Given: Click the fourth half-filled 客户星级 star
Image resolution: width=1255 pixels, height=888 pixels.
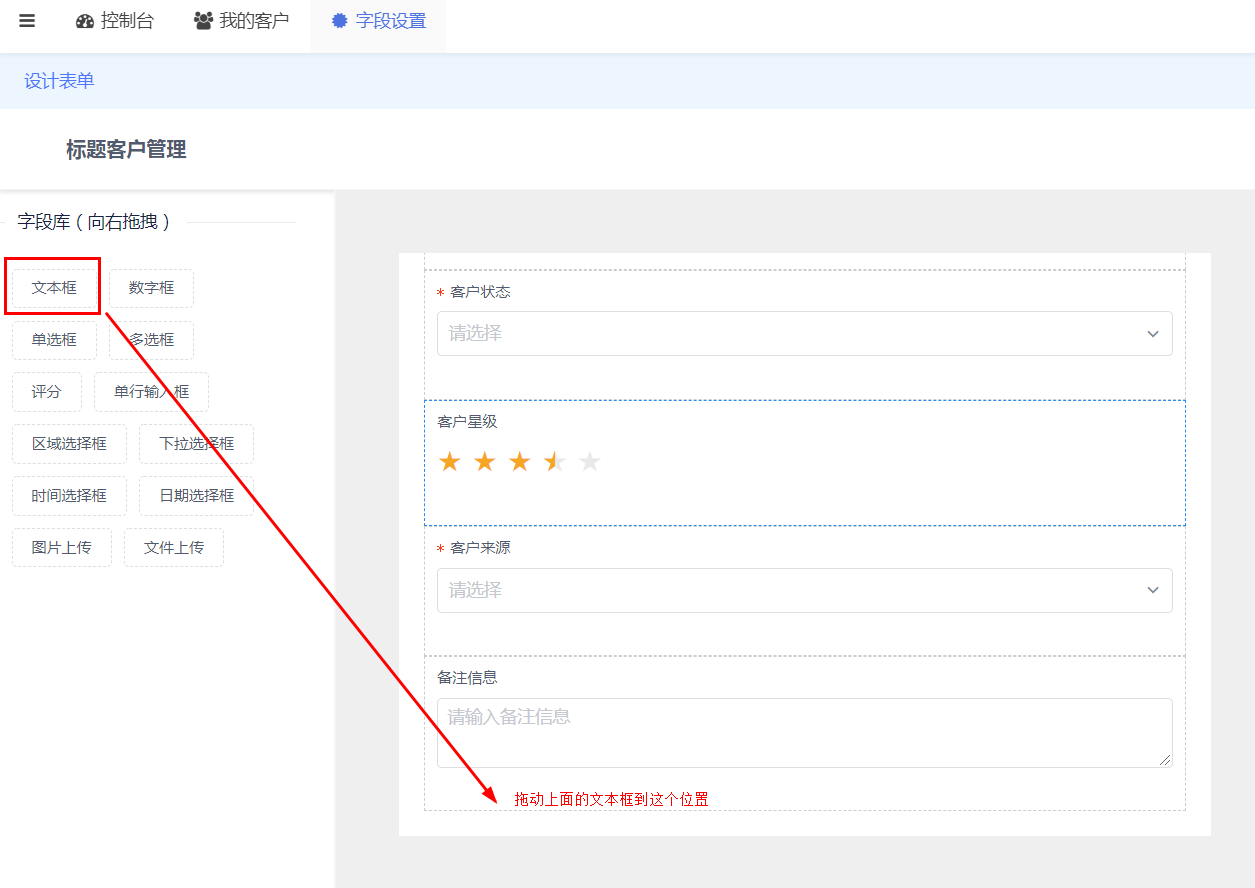Looking at the screenshot, I should (555, 462).
